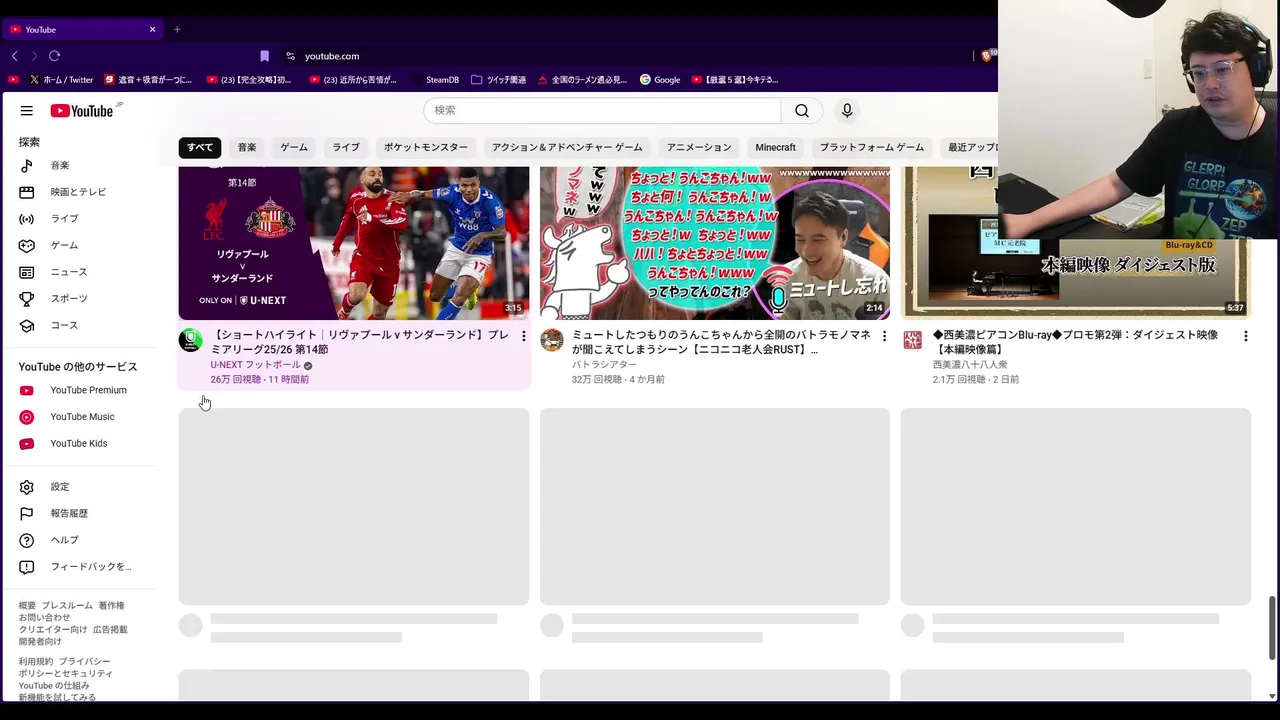Click the page vertical scrollbar thumb
Screen dimensions: 1280x720
[x=1272, y=628]
